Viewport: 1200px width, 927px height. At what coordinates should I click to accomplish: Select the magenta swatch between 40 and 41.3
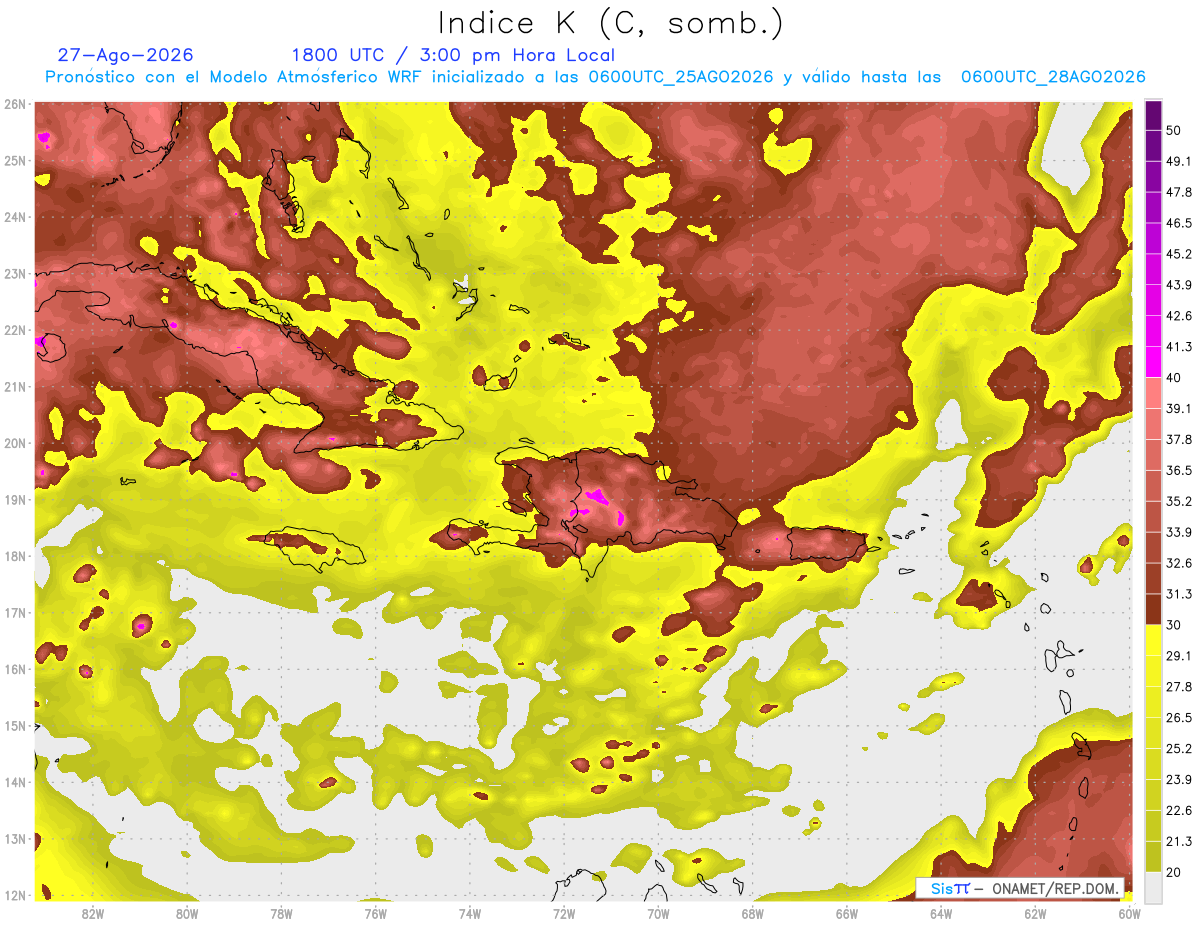[x=1153, y=362]
